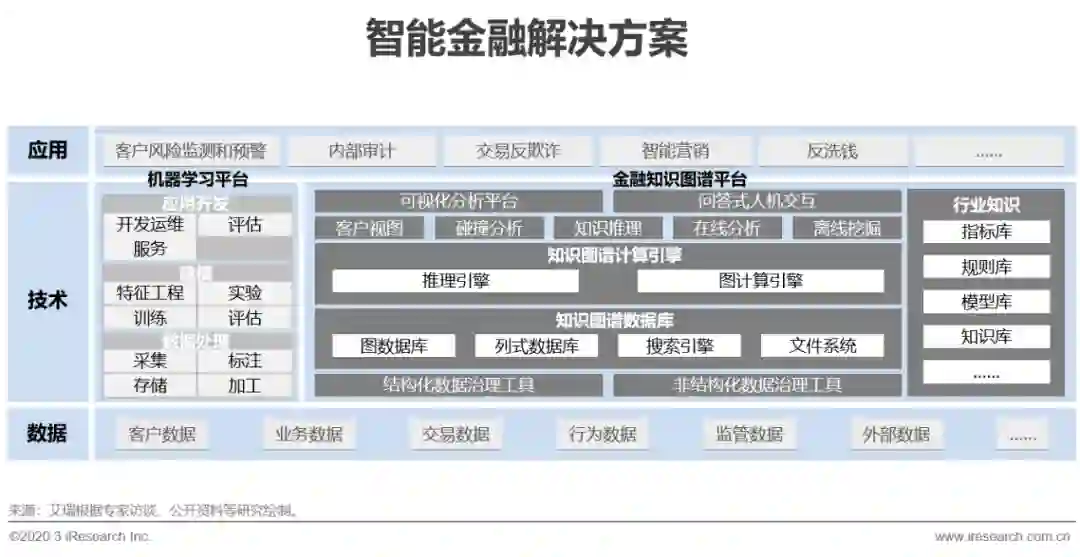Select the 推理引擎 white box
Screen dimensions: 1080x557
pyautogui.click(x=455, y=281)
